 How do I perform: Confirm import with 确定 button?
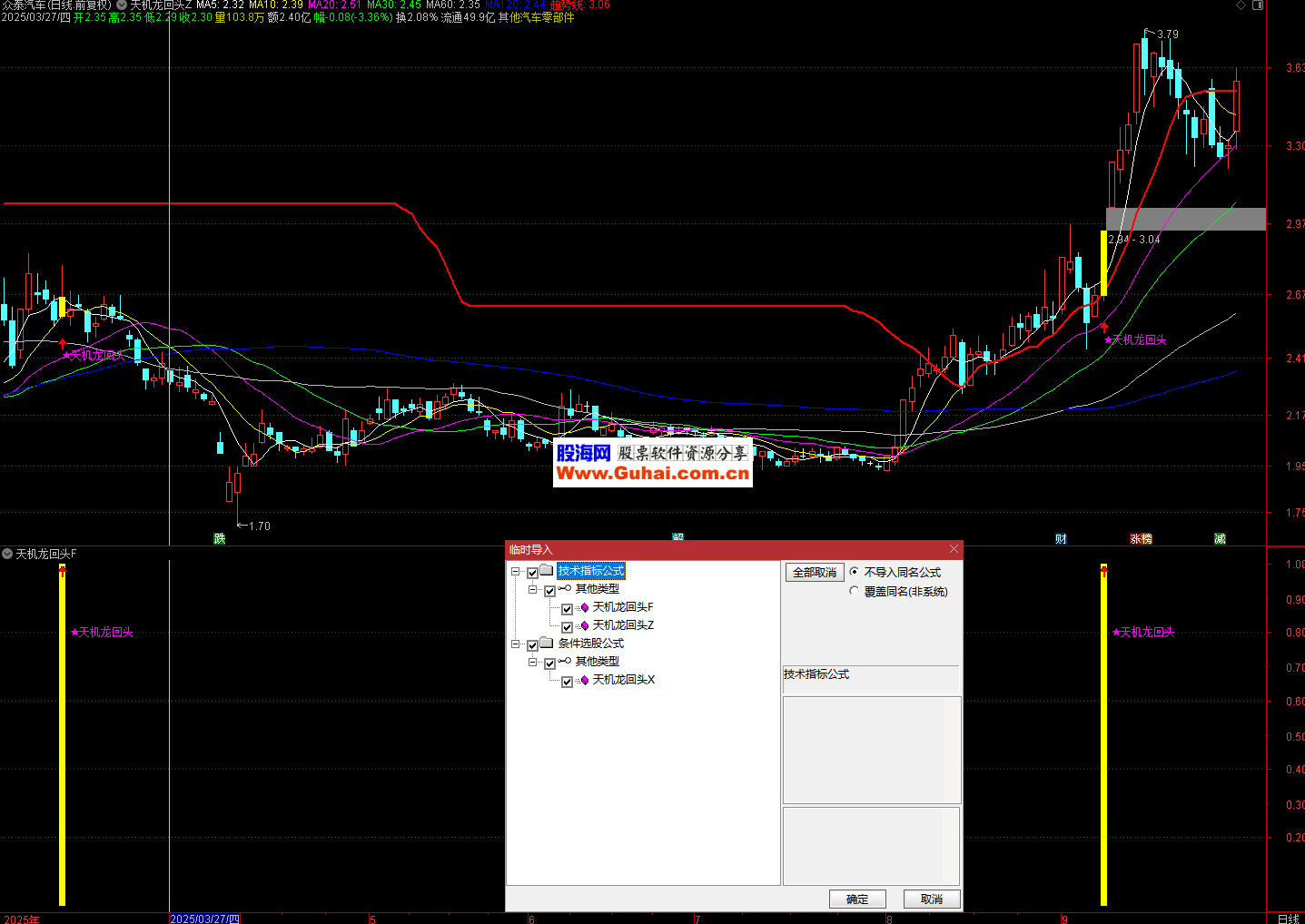pyautogui.click(x=856, y=899)
